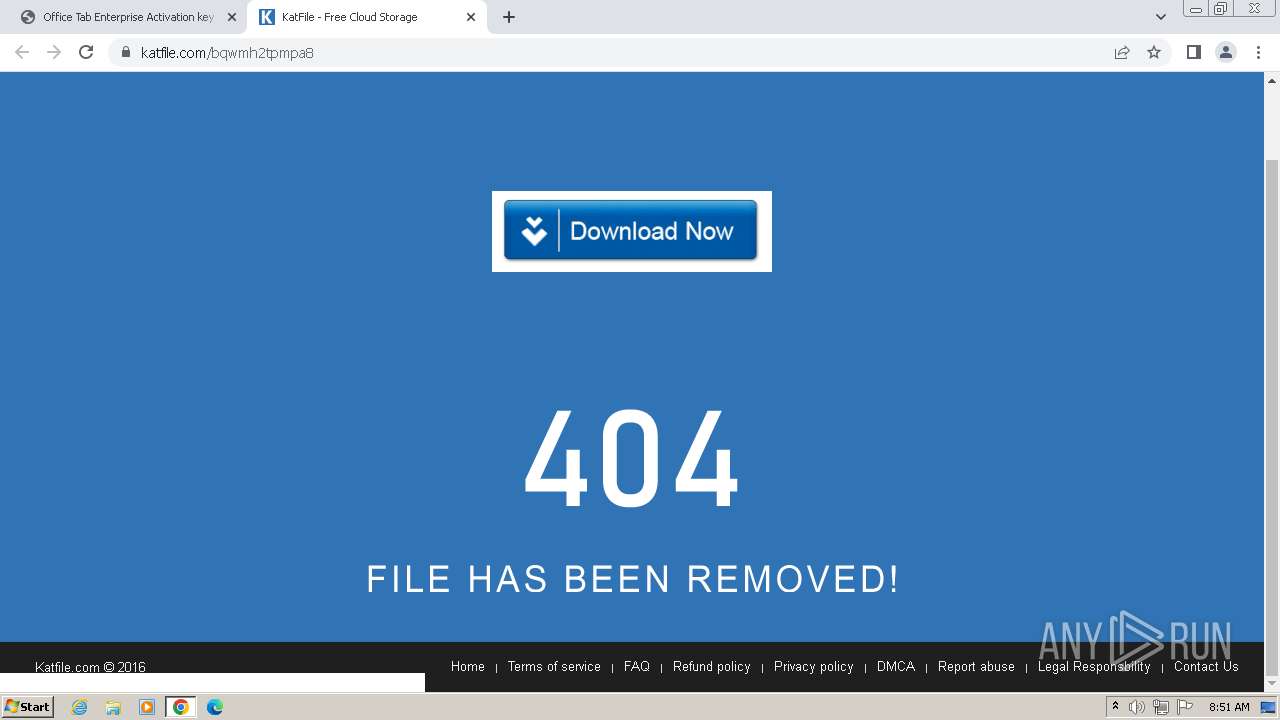Switch to Office Tab Enterprise Activation tab
The height and width of the screenshot is (720, 1280).
(x=127, y=17)
